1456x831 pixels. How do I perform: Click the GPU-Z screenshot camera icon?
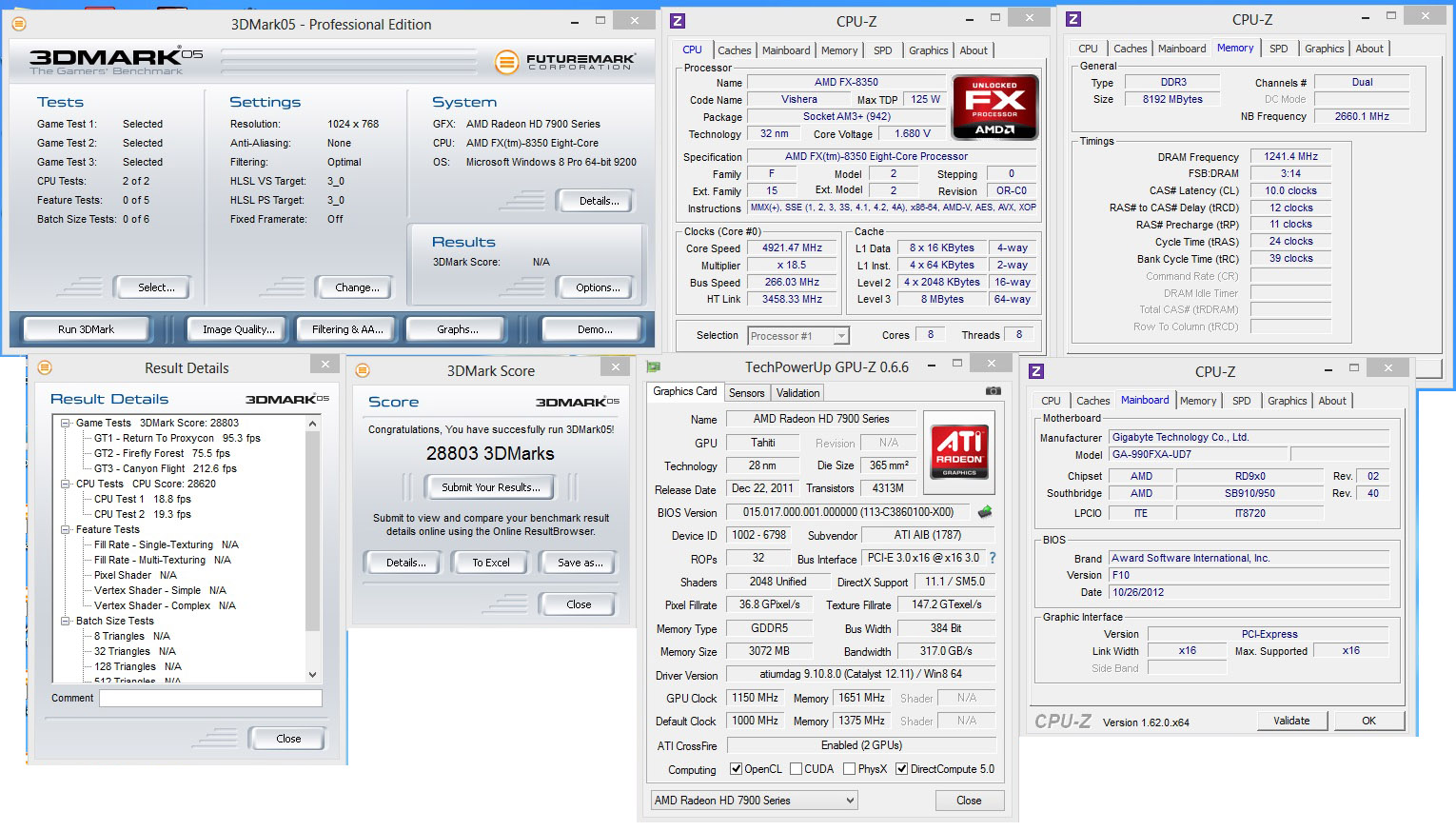[x=993, y=391]
